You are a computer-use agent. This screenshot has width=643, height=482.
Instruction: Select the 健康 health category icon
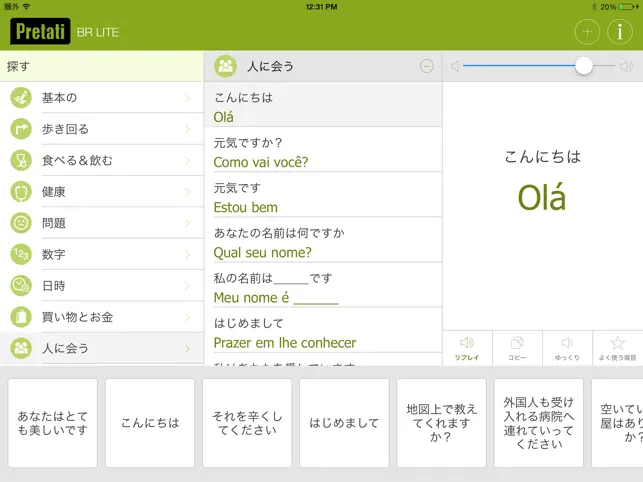21,192
